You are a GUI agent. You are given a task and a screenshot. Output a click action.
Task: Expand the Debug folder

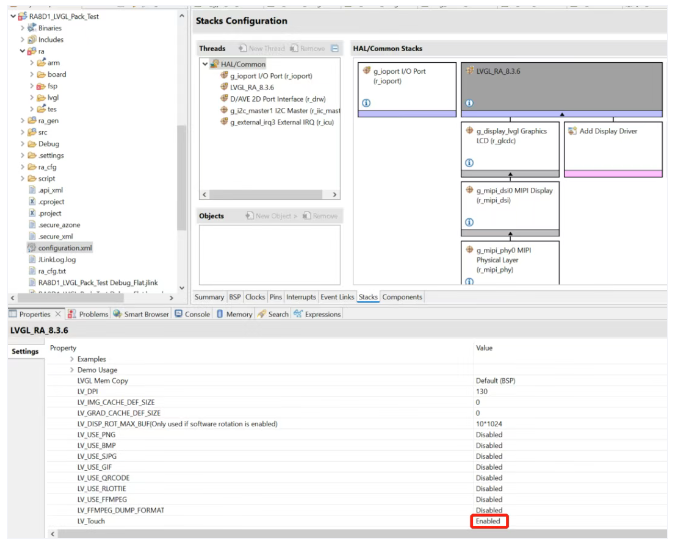pos(22,144)
